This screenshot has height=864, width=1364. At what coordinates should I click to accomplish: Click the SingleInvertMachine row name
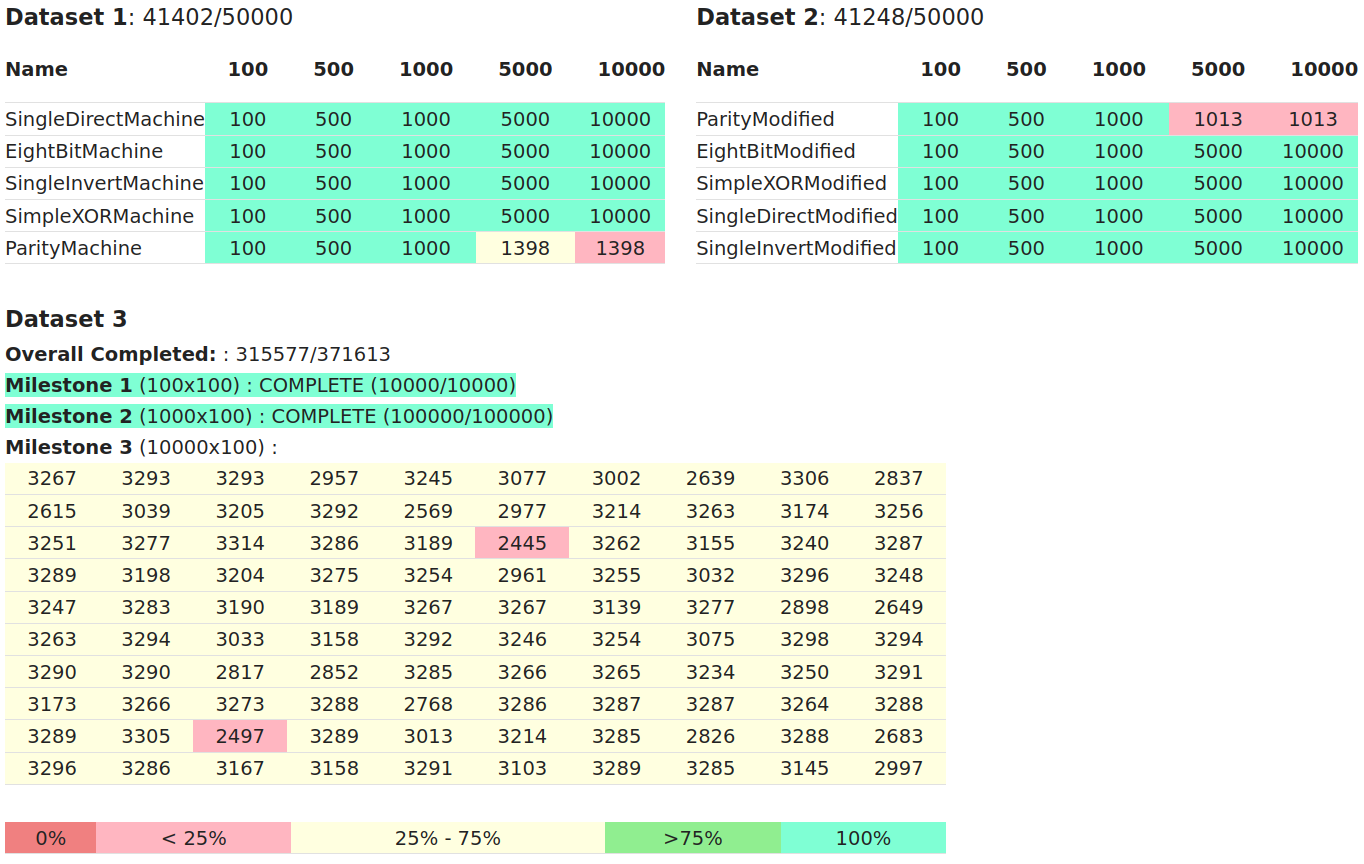click(x=105, y=183)
